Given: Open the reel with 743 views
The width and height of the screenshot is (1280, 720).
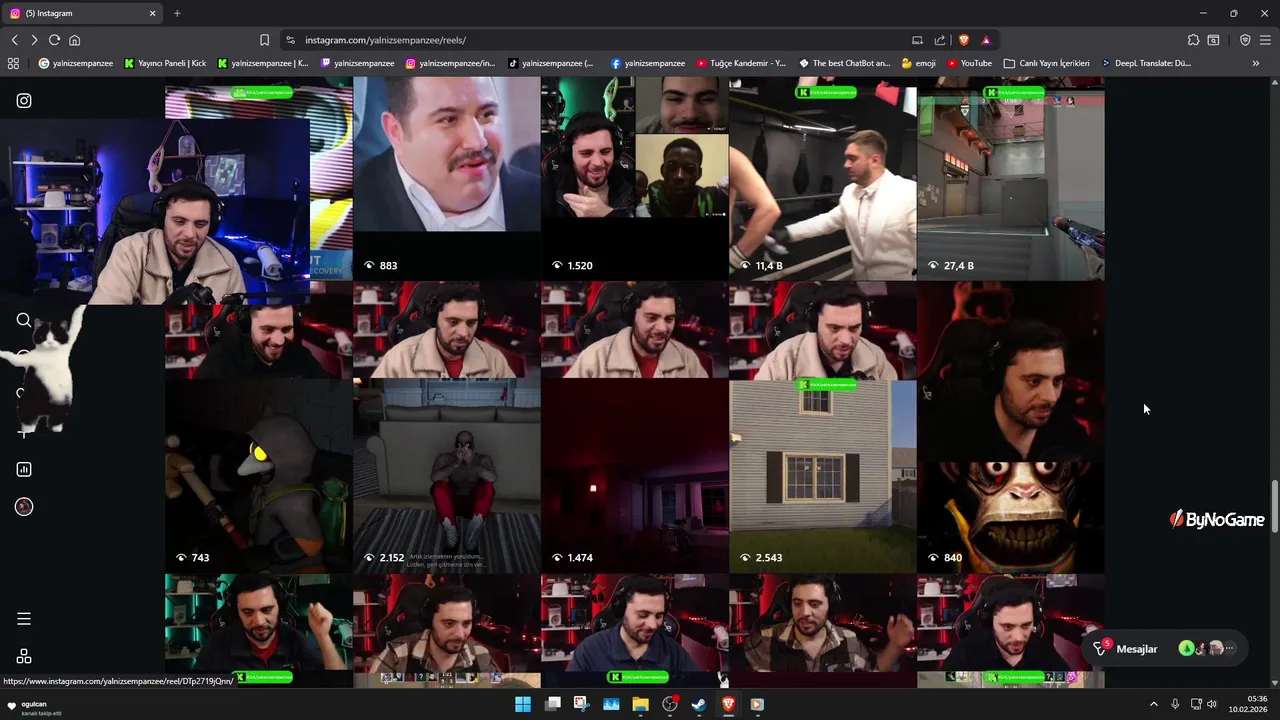Looking at the screenshot, I should tap(258, 426).
